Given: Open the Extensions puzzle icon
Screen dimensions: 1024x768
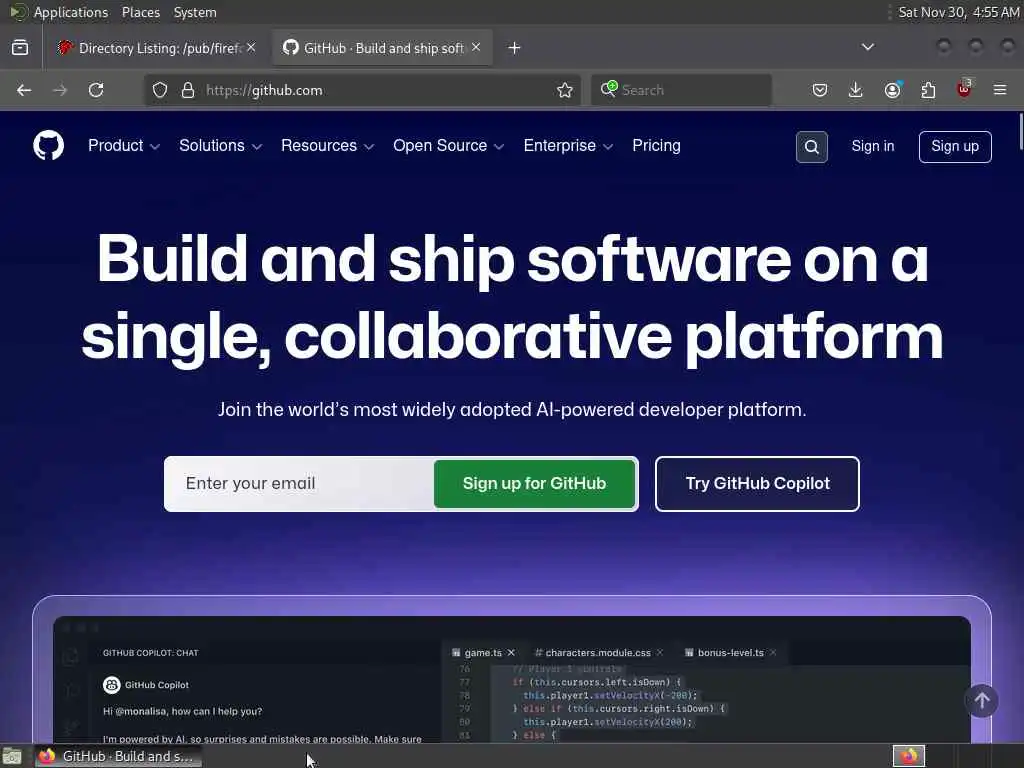Looking at the screenshot, I should [928, 90].
